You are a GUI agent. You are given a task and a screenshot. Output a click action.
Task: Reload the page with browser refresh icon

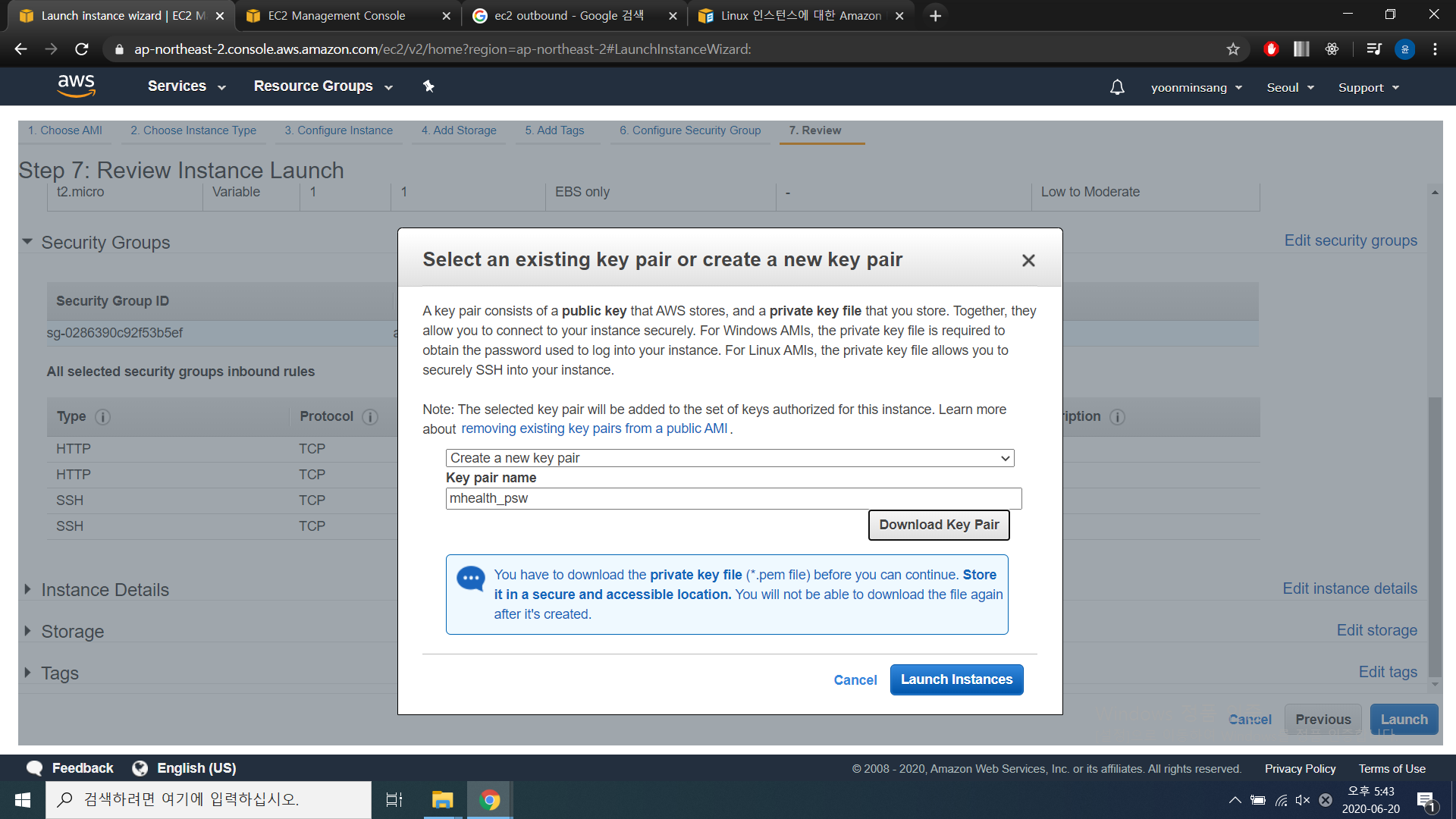pyautogui.click(x=82, y=49)
